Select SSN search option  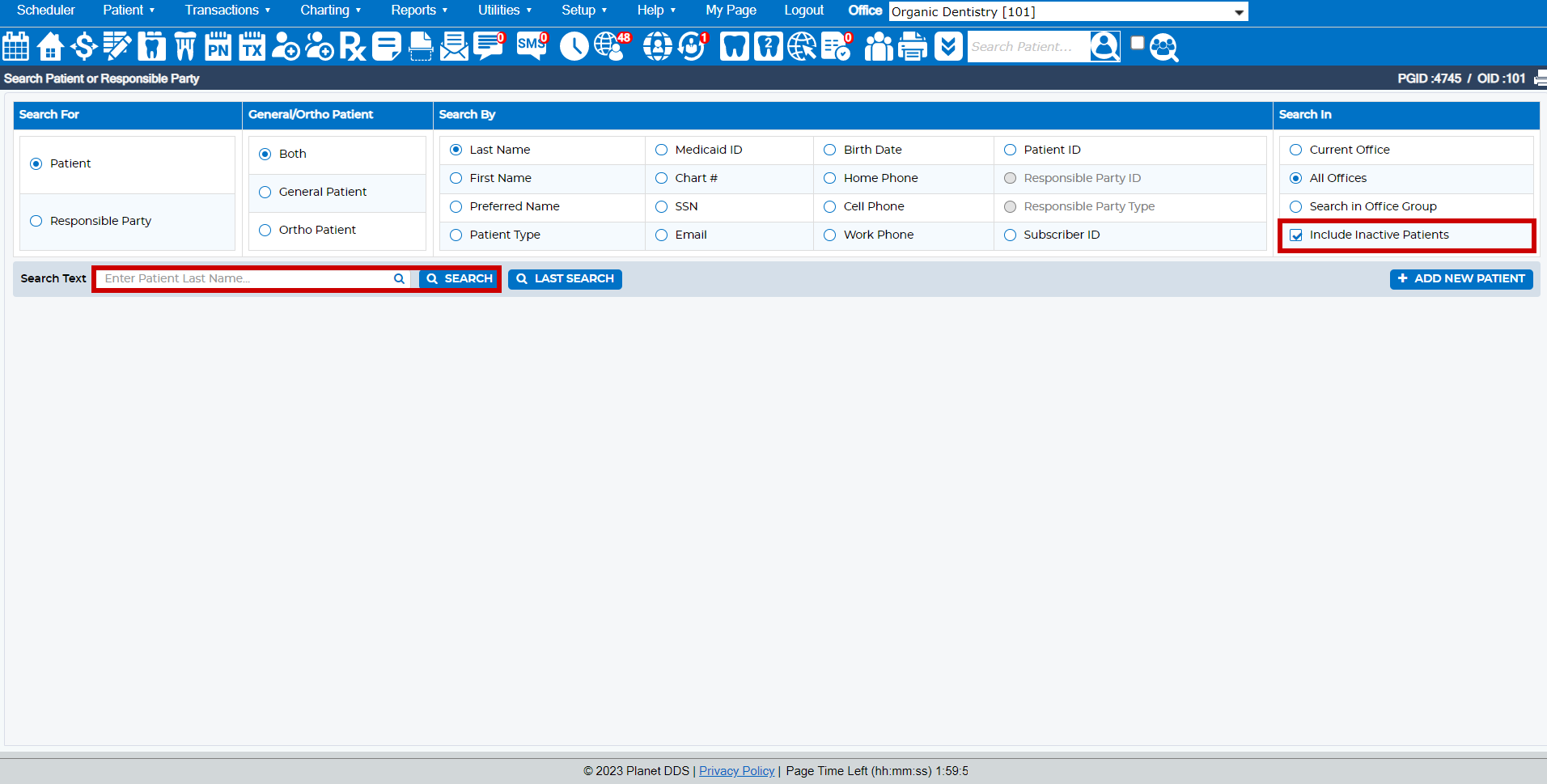tap(661, 206)
